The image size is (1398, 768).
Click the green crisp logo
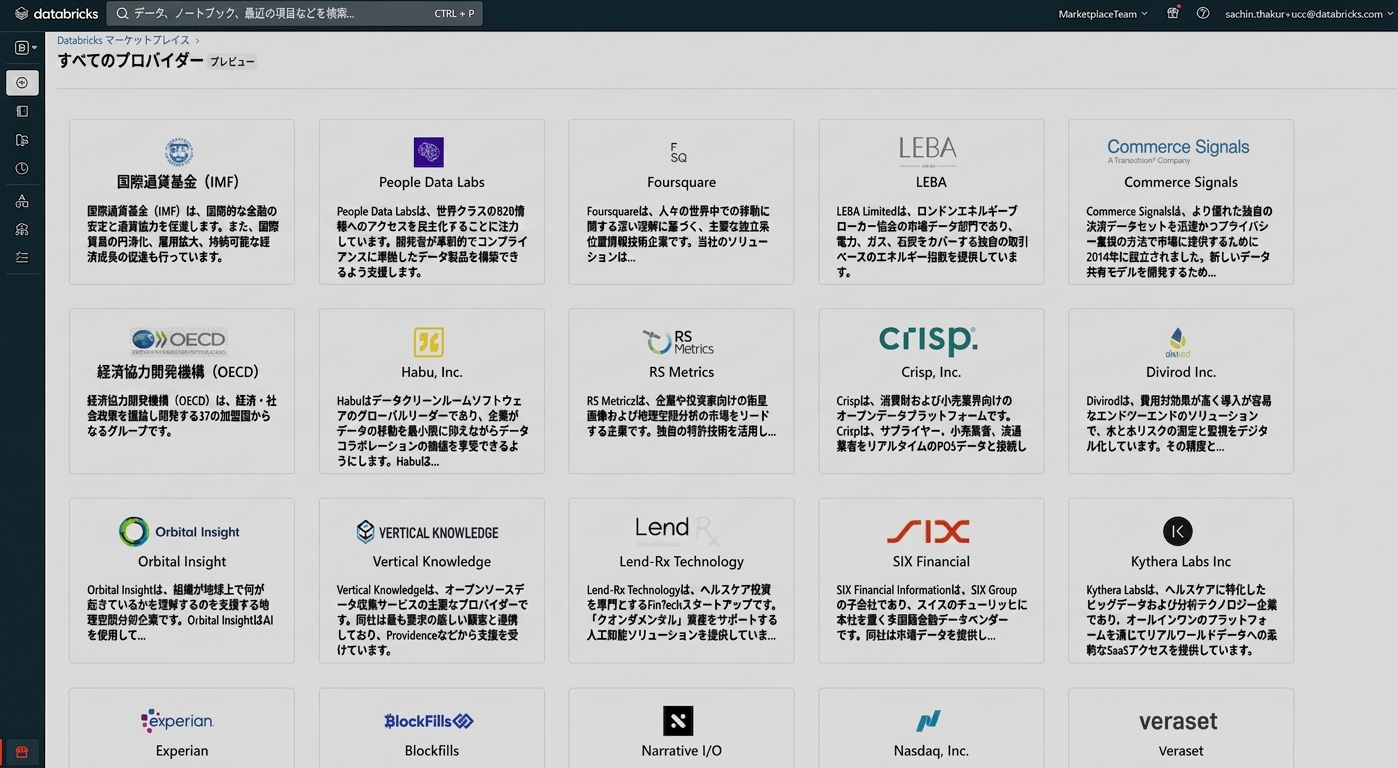click(928, 340)
